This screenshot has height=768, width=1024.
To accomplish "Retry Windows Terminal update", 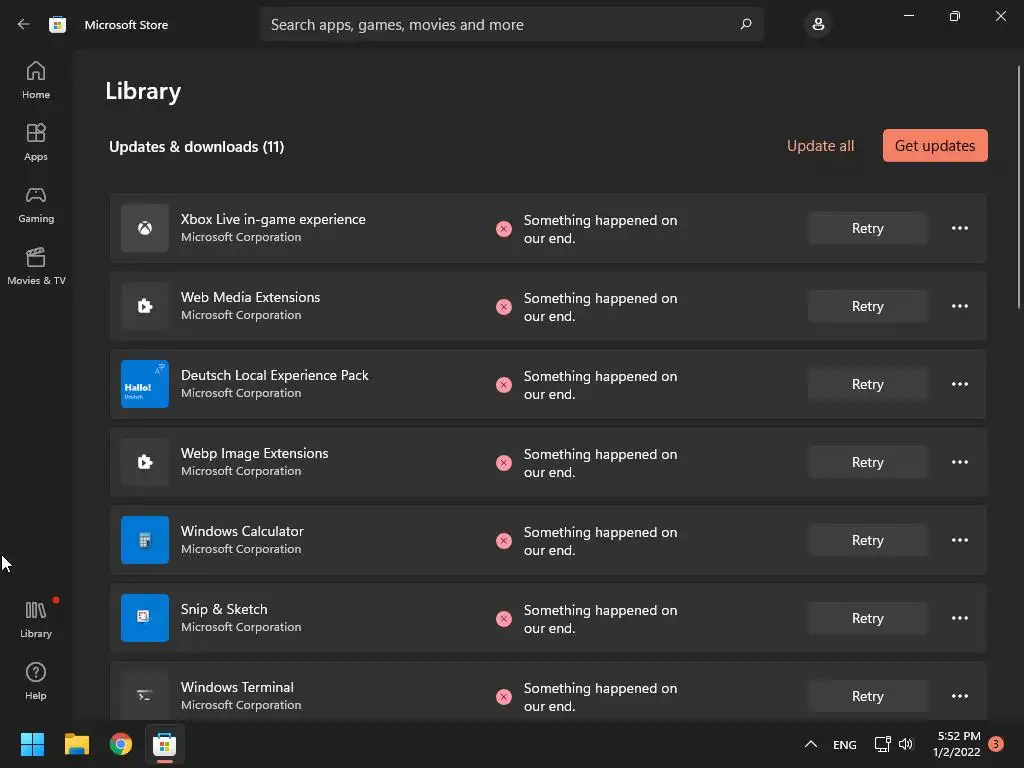I will tap(867, 696).
